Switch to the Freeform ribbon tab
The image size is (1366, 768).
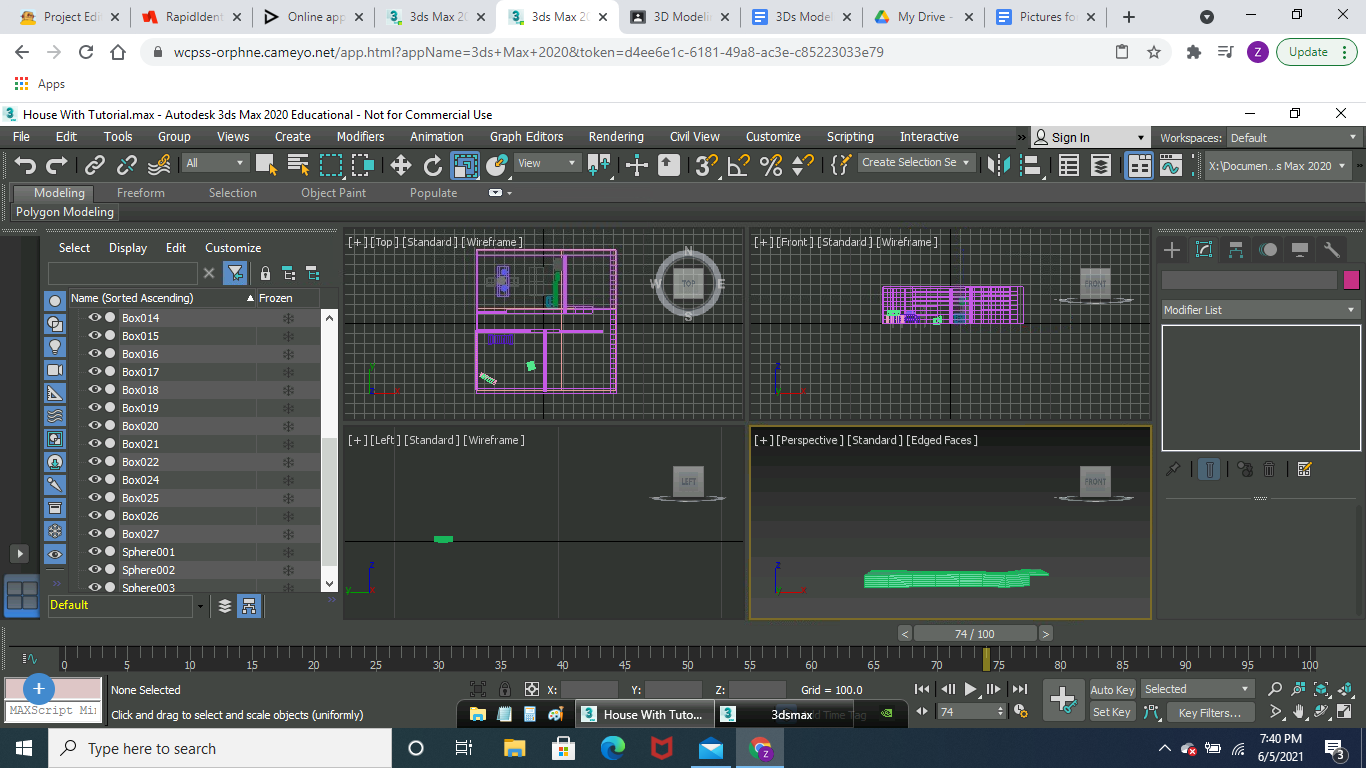[x=141, y=193]
